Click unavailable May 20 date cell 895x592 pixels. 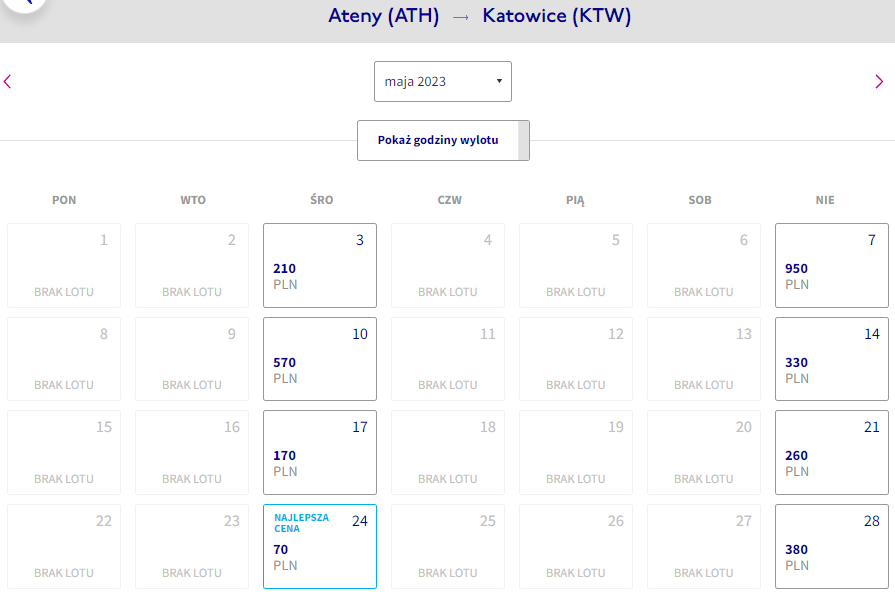coord(704,453)
